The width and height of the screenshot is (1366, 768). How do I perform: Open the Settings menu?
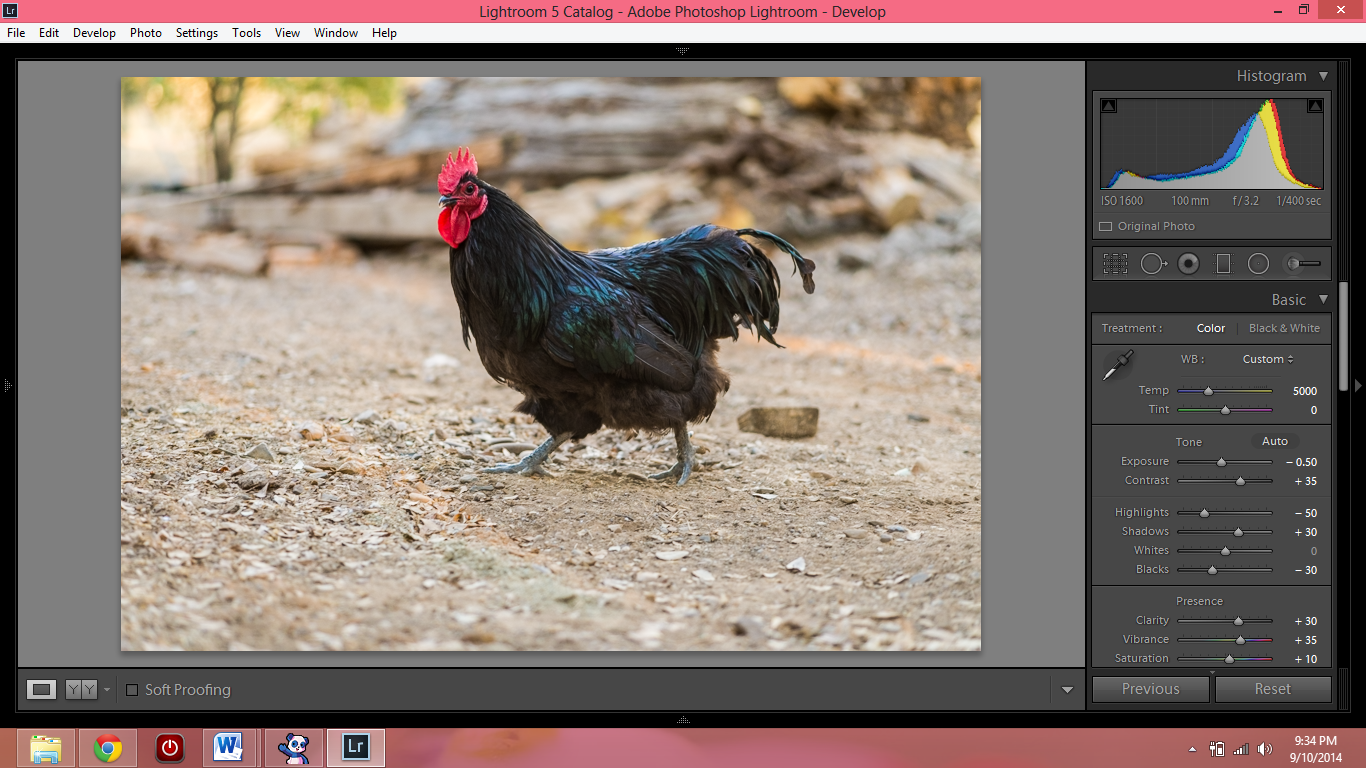click(x=197, y=33)
